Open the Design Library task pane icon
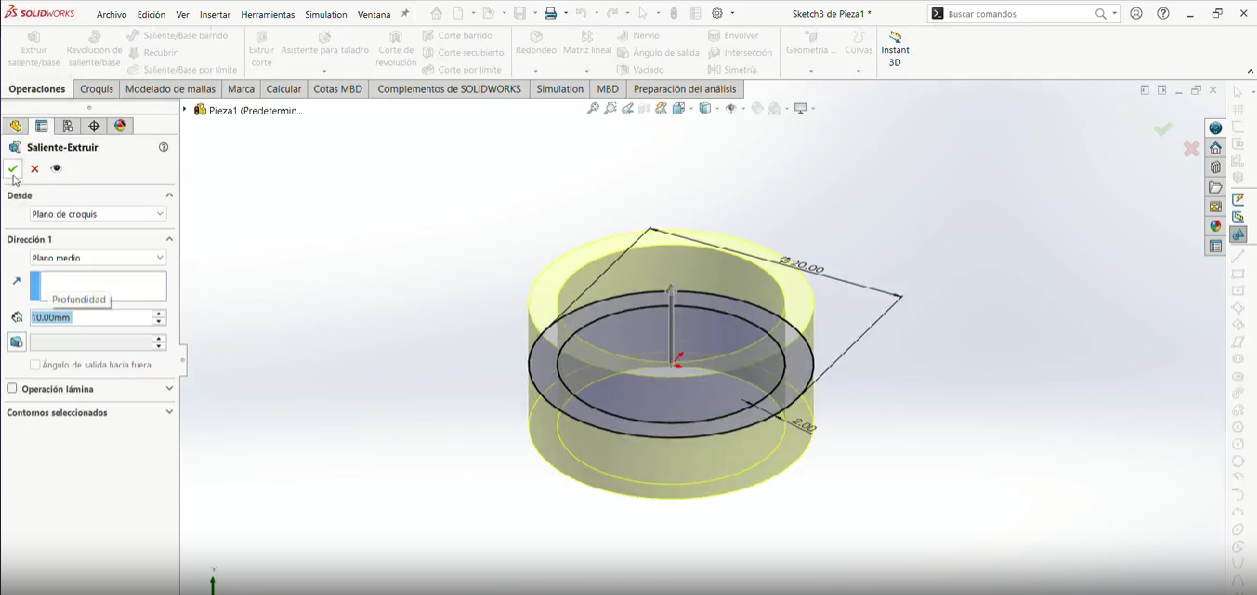This screenshot has width=1257, height=595. (1216, 167)
